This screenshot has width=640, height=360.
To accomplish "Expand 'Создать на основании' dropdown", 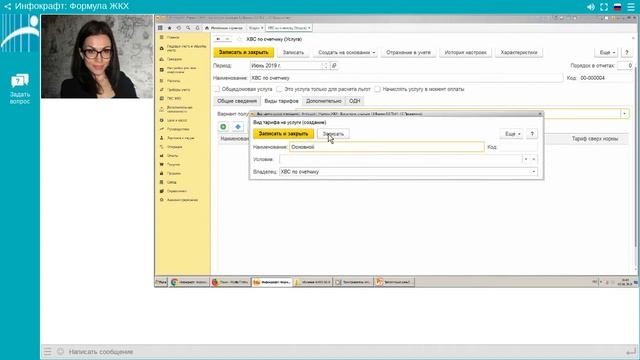I will point(346,52).
